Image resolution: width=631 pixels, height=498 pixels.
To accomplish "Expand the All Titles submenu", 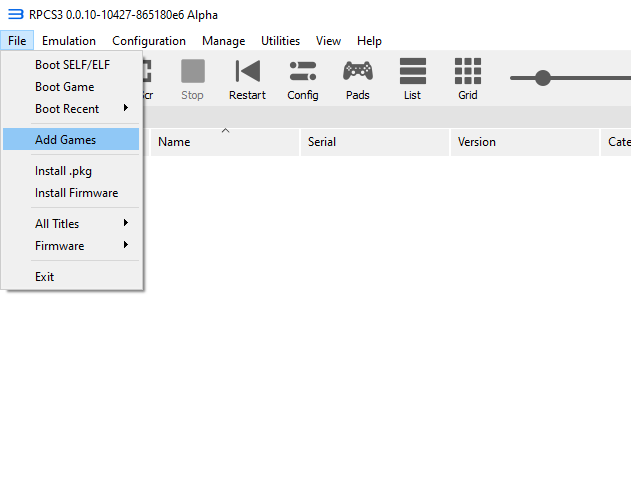I will [71, 224].
